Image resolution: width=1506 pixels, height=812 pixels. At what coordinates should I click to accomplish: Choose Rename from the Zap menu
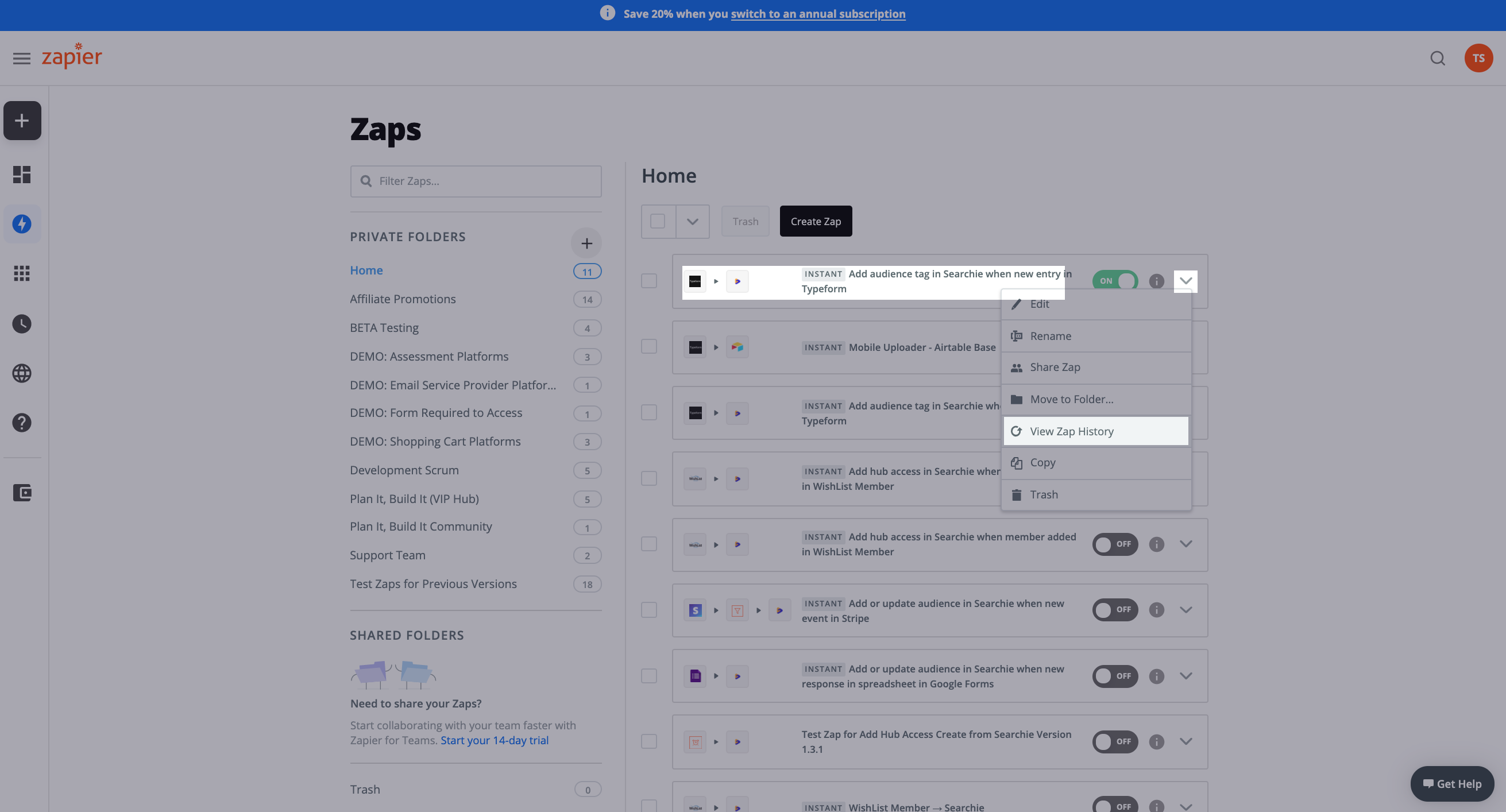pyautogui.click(x=1096, y=336)
